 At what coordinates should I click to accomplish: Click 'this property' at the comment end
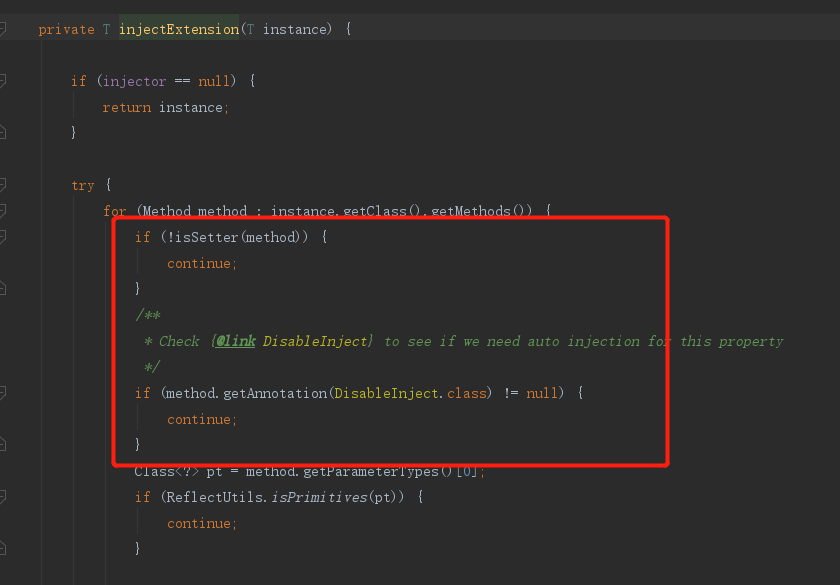pos(732,341)
